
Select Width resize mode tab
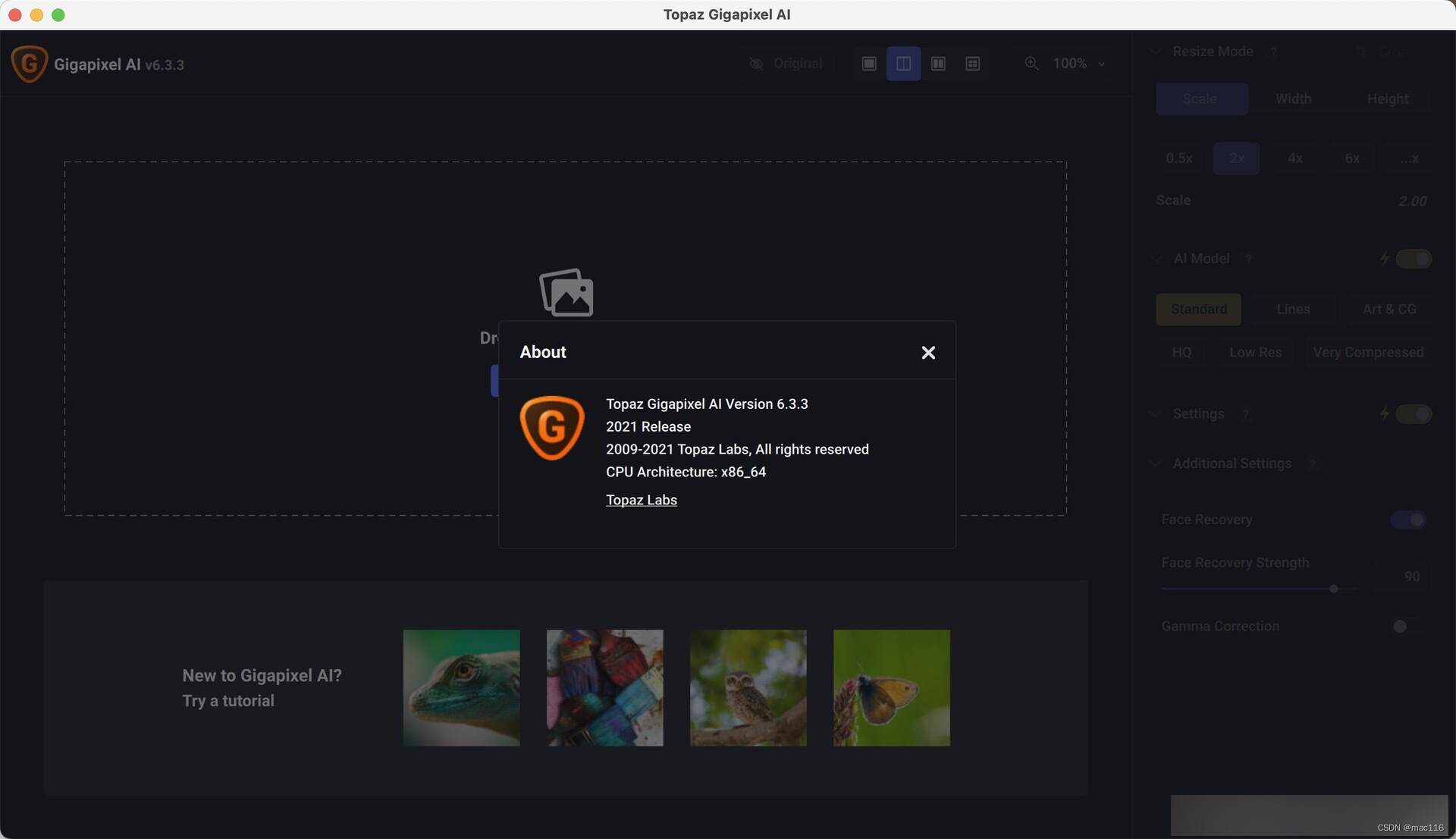point(1293,98)
